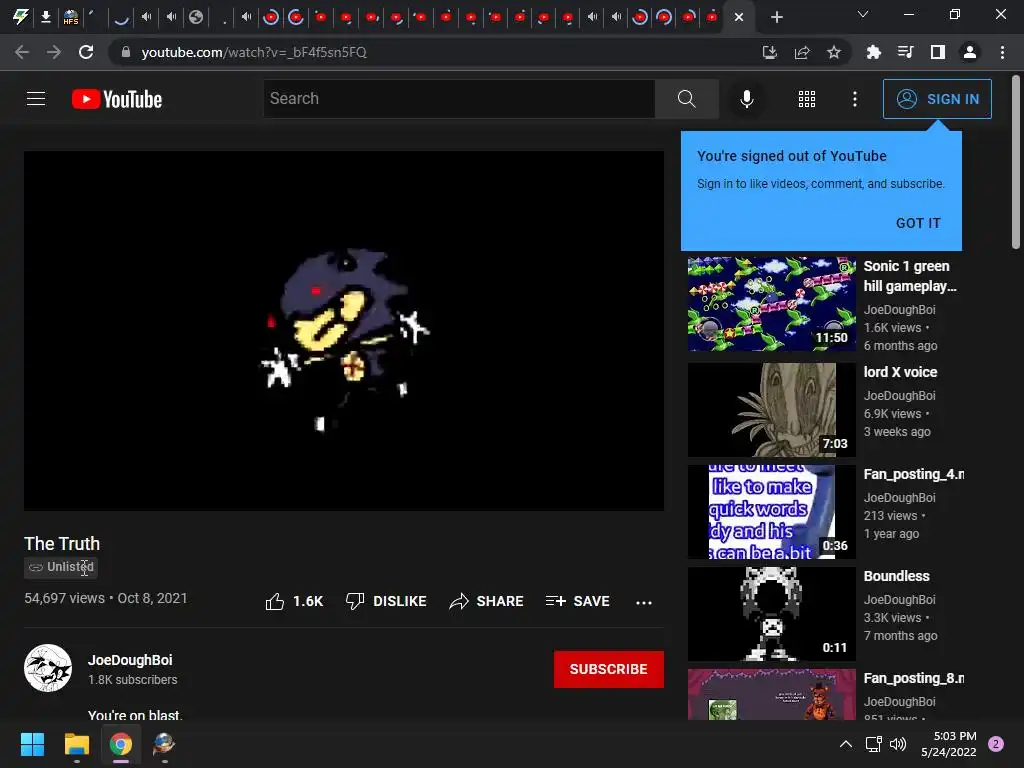Open Boundless video title link
The image size is (1024, 768).
(x=896, y=575)
